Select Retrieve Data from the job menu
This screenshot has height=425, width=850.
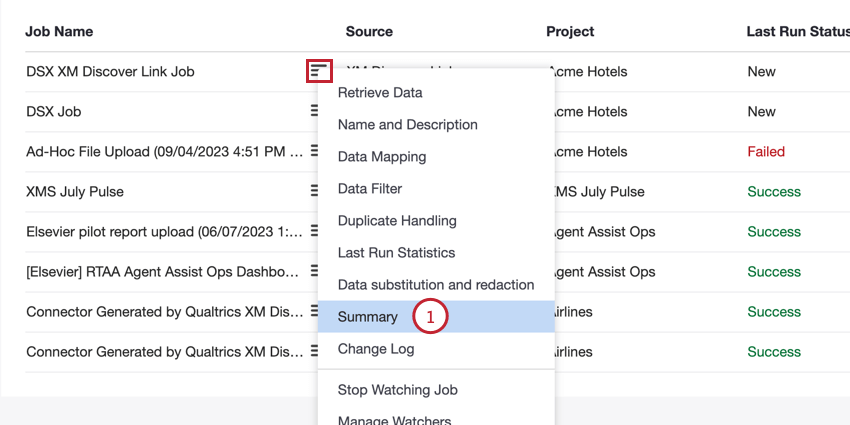(380, 93)
